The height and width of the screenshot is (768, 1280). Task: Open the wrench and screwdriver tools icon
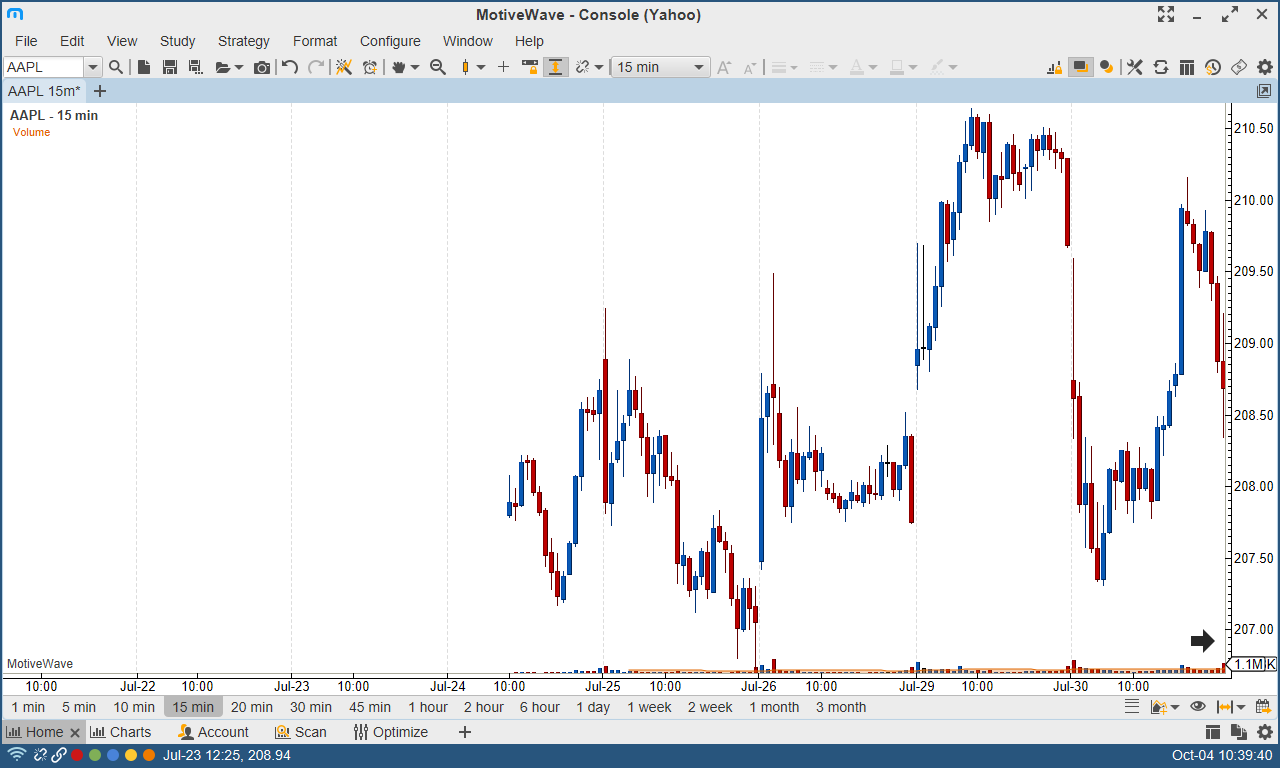tap(1135, 67)
